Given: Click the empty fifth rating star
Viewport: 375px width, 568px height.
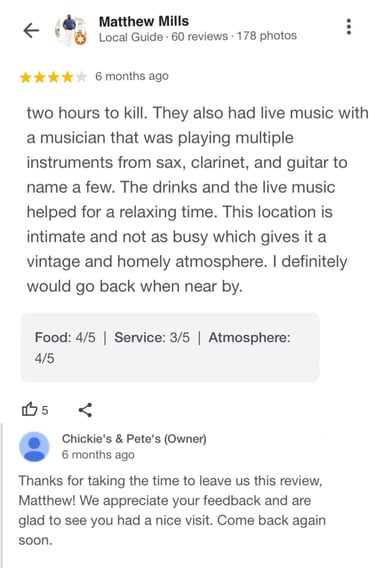Looking at the screenshot, I should pyautogui.click(x=81, y=77).
